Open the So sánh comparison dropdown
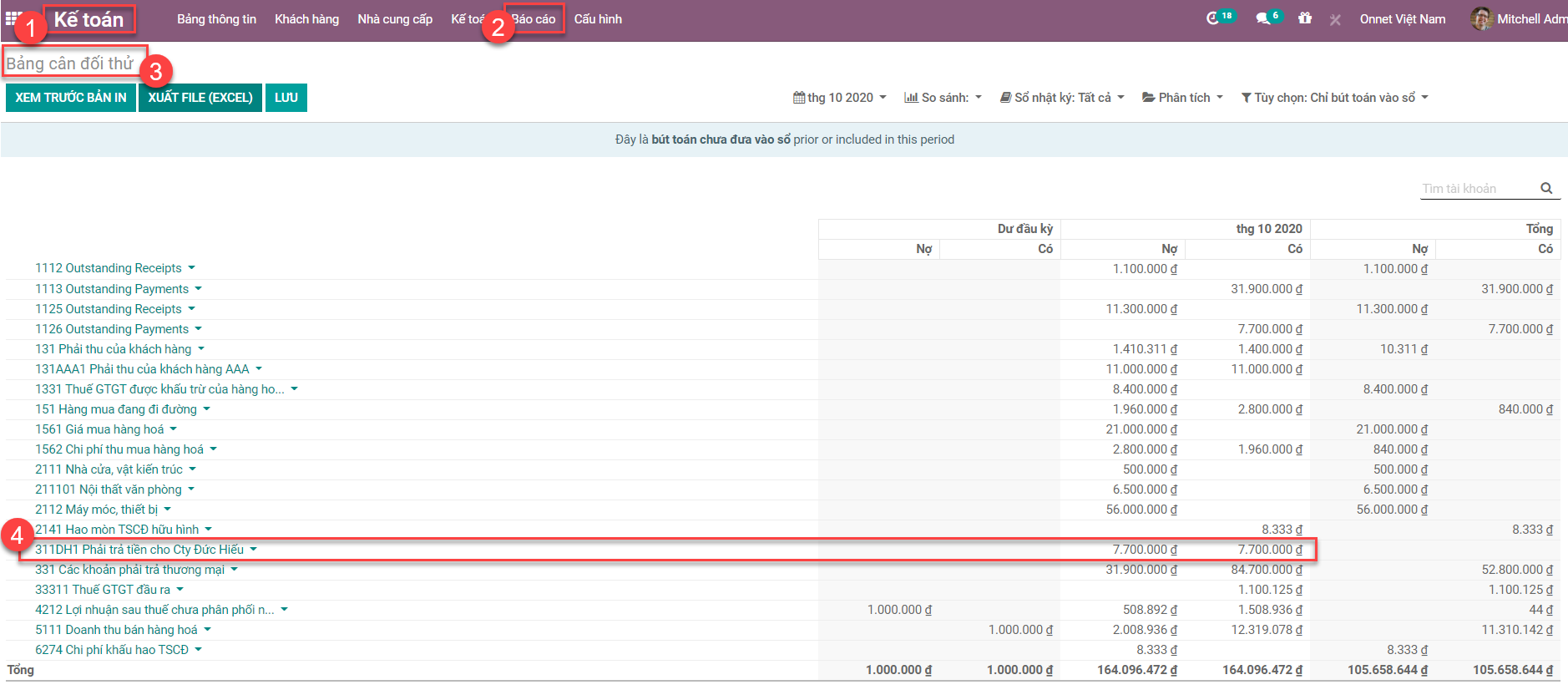1568x695 pixels. click(943, 98)
